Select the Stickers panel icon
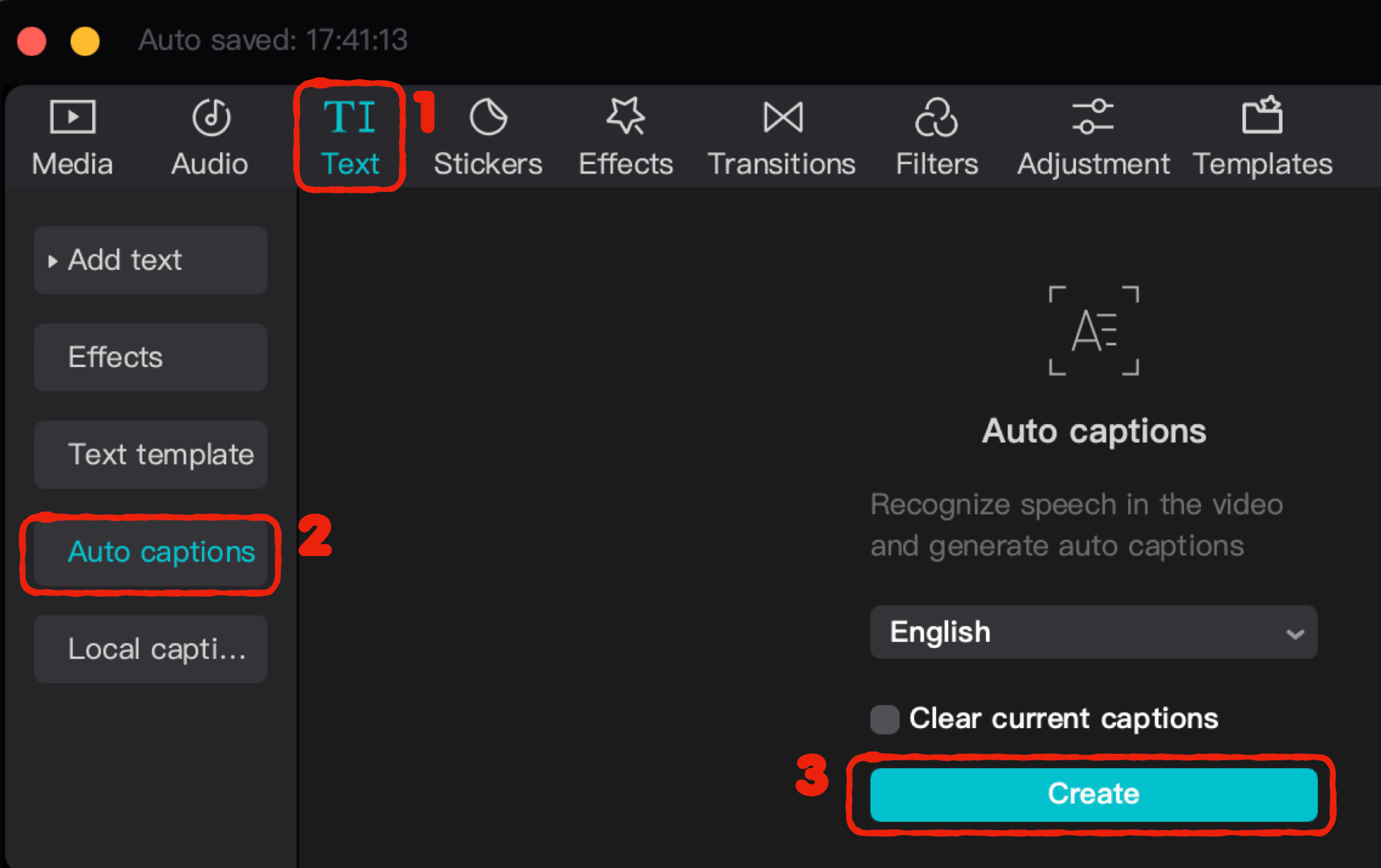 coord(487,136)
